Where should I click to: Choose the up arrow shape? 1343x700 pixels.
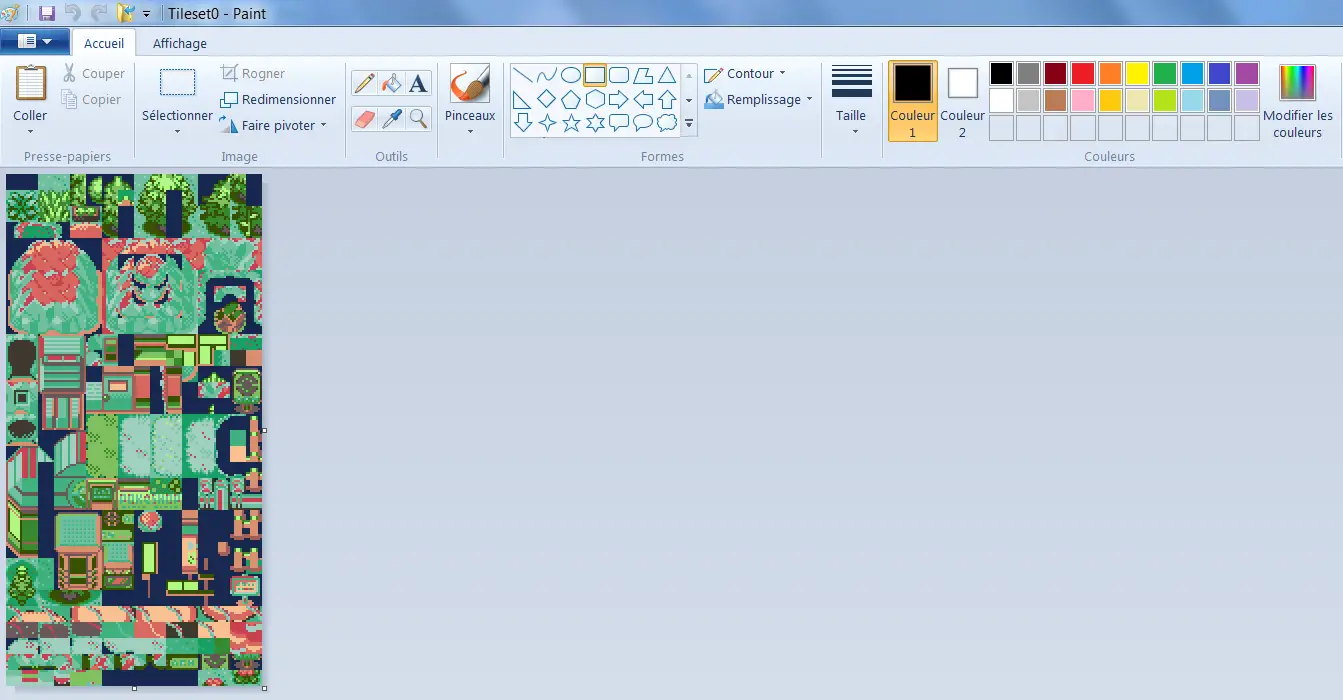[x=667, y=99]
